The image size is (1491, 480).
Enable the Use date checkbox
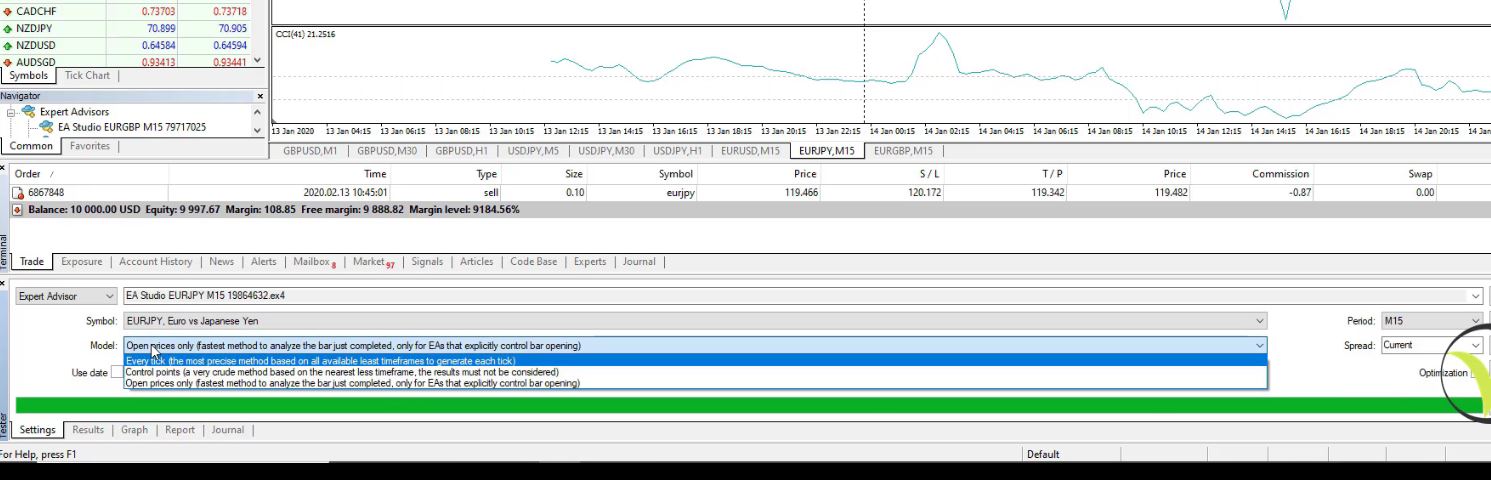pos(117,373)
